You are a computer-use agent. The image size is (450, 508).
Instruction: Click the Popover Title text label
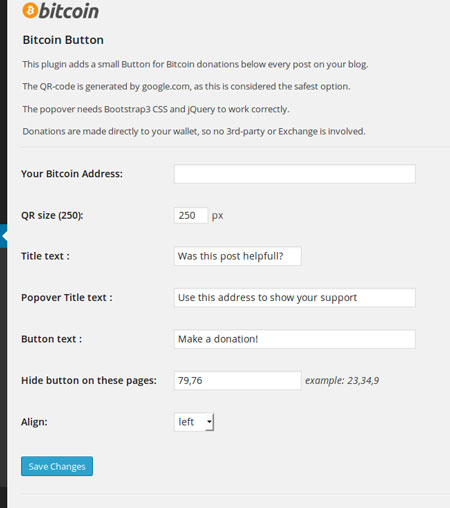pyautogui.click(x=67, y=297)
